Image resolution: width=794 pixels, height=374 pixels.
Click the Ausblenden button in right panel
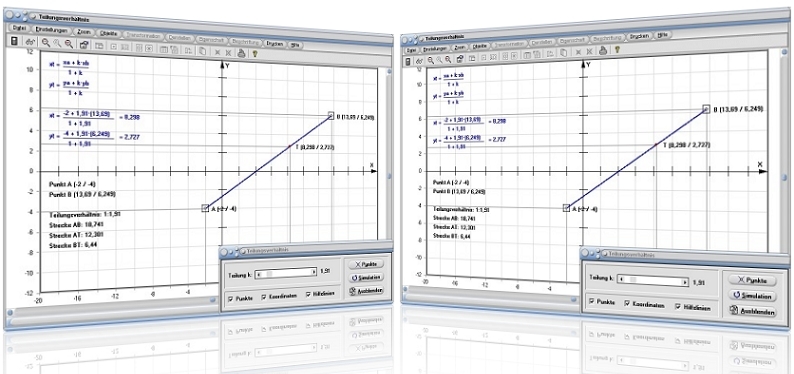coord(753,312)
